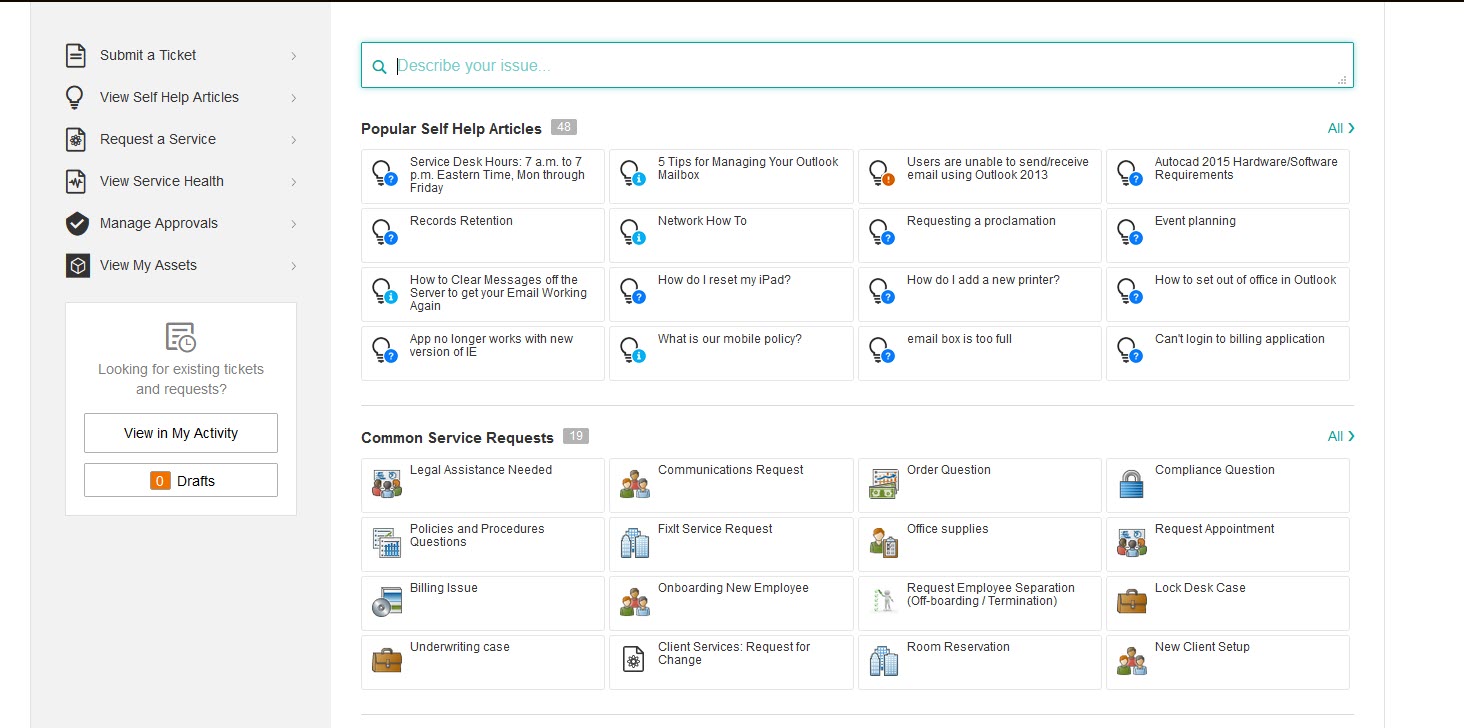The height and width of the screenshot is (728, 1464).
Task: Open View Self Help Articles menu item
Action: (169, 97)
